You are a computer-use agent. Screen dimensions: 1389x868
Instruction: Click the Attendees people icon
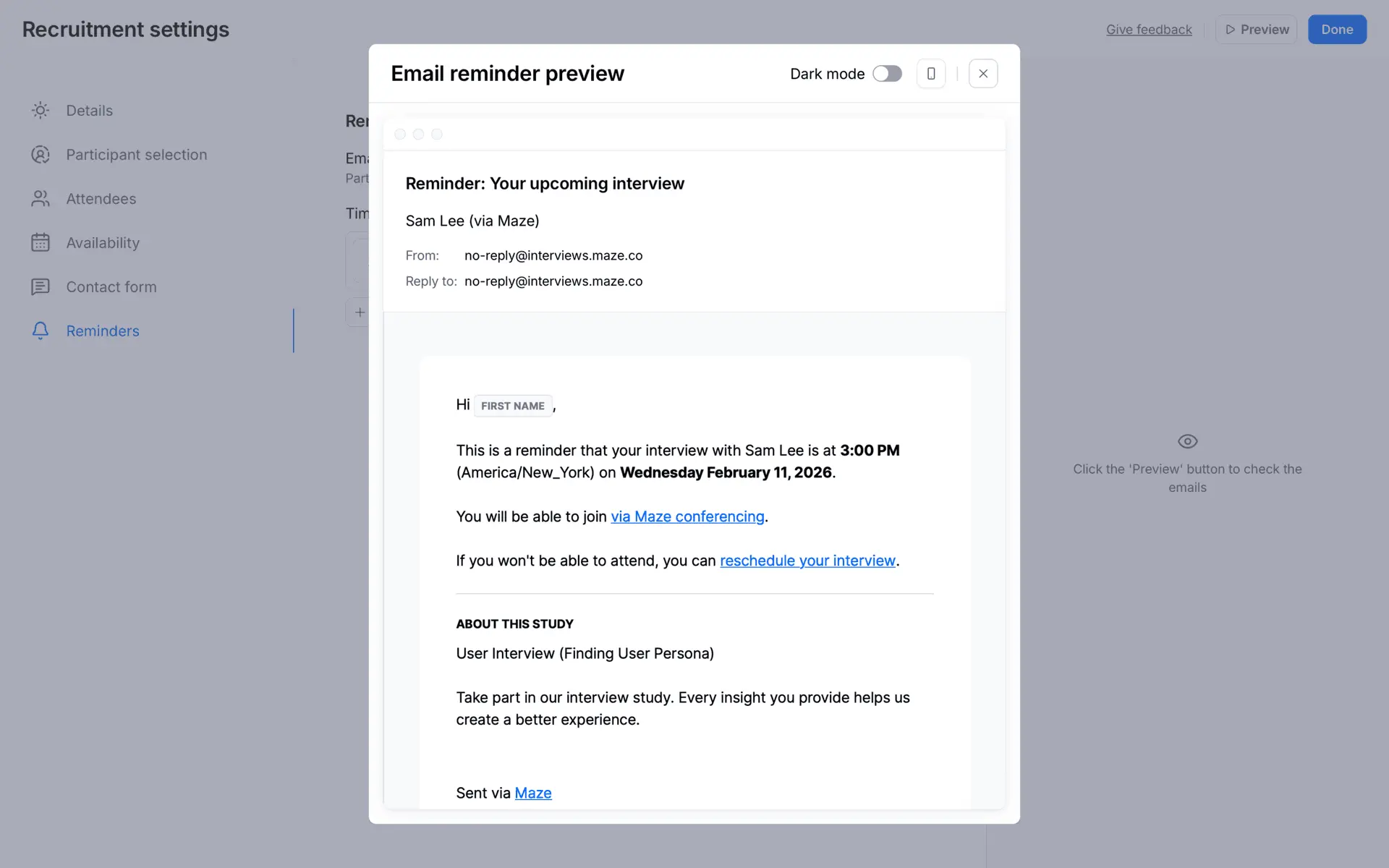click(x=41, y=199)
